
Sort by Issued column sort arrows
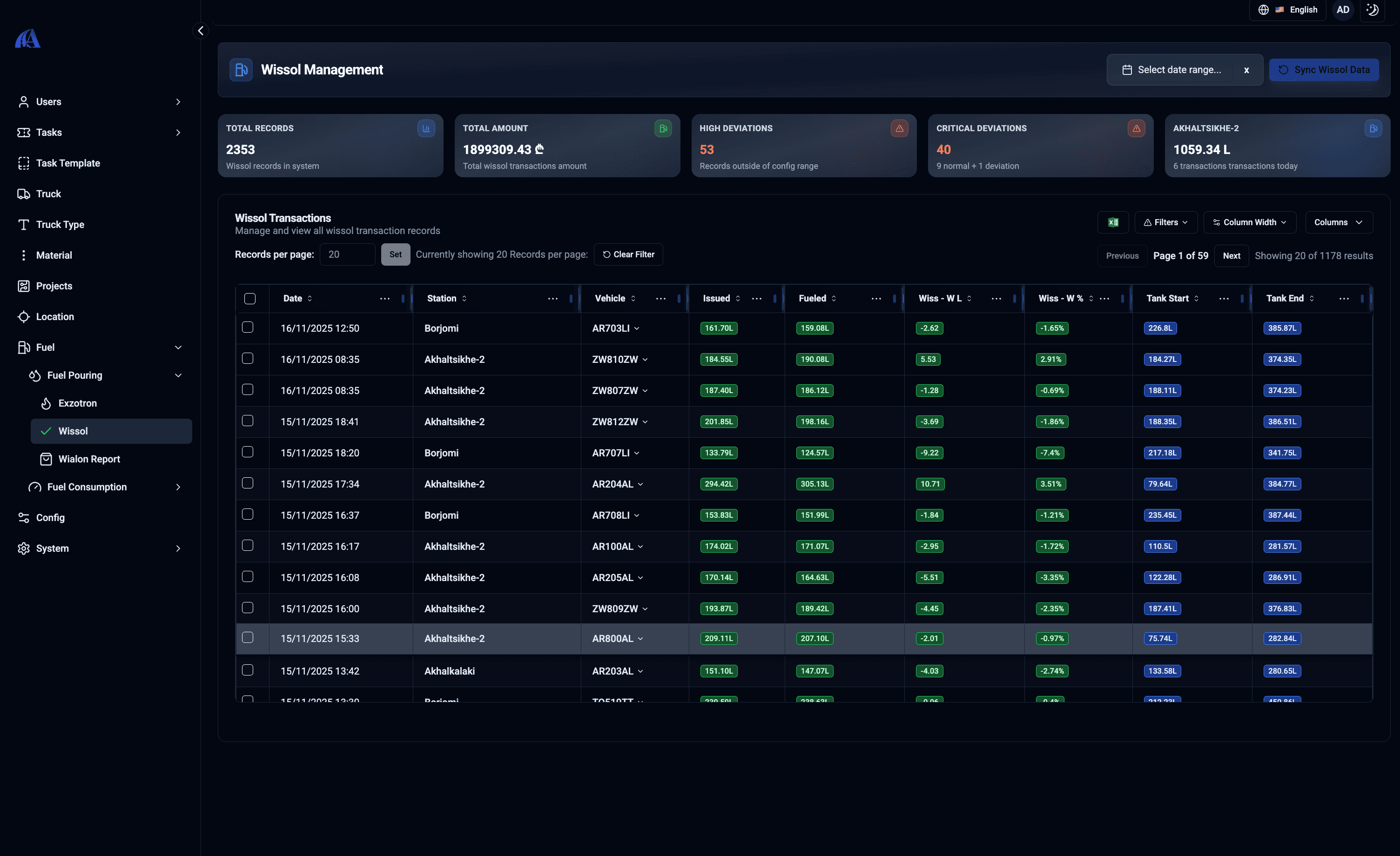click(738, 299)
